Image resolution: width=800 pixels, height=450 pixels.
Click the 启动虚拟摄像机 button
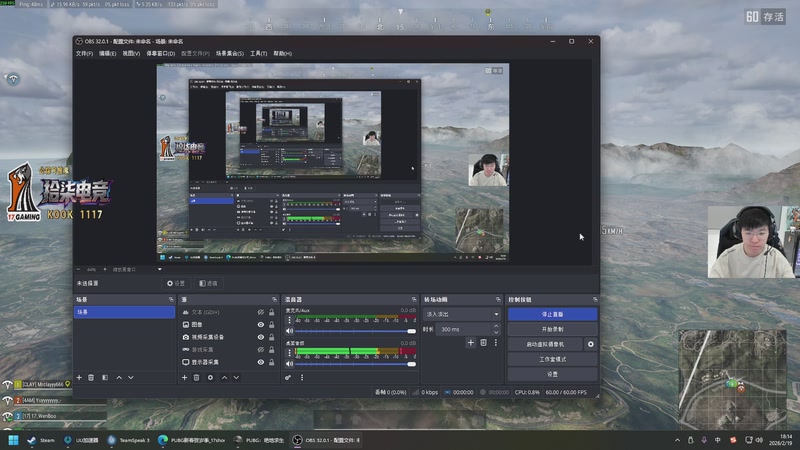coord(545,344)
